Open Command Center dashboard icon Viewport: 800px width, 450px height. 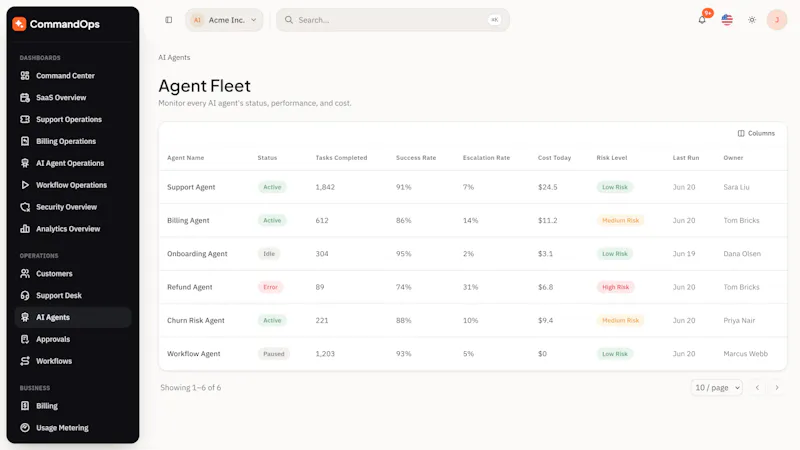(24, 76)
